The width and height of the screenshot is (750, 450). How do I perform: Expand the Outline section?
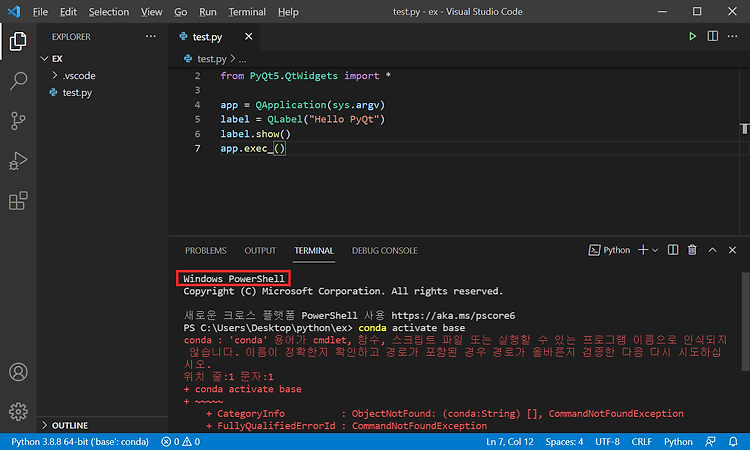point(102,425)
